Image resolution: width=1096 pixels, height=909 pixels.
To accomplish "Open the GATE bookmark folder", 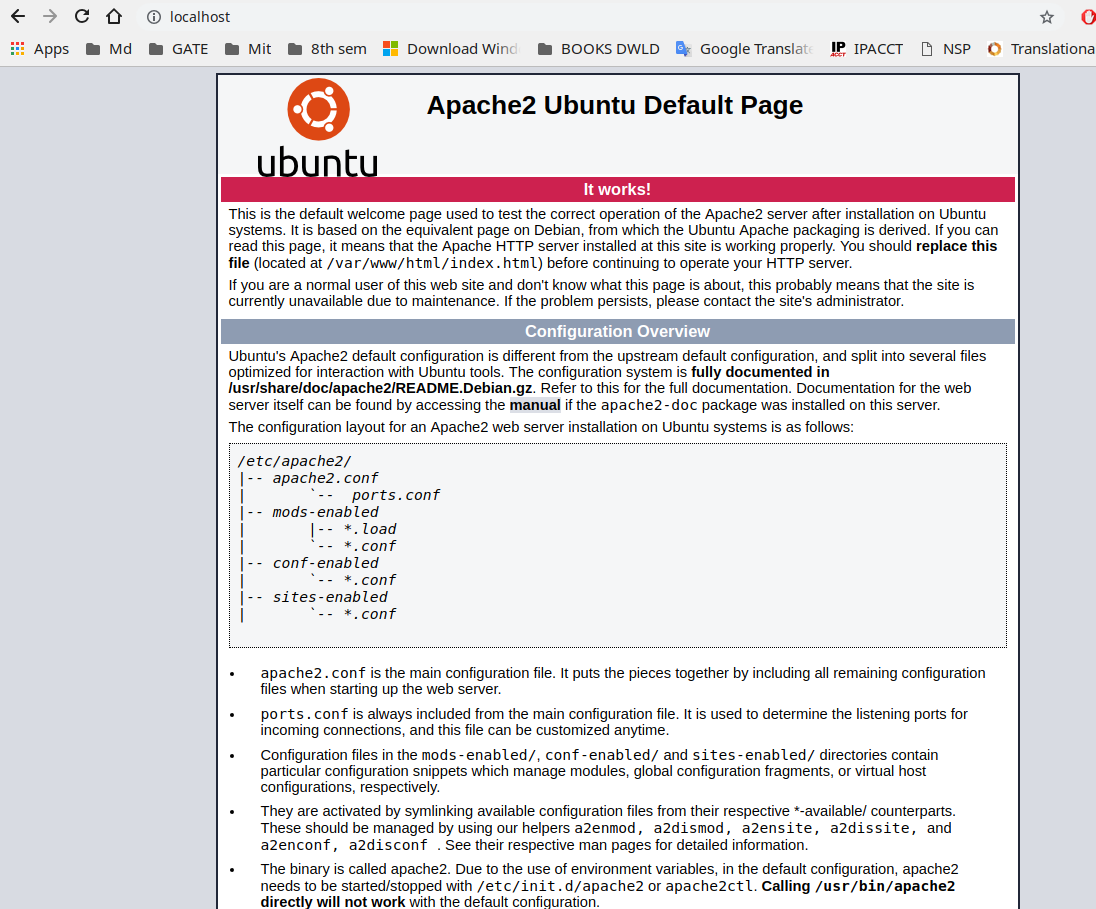I will pyautogui.click(x=178, y=49).
